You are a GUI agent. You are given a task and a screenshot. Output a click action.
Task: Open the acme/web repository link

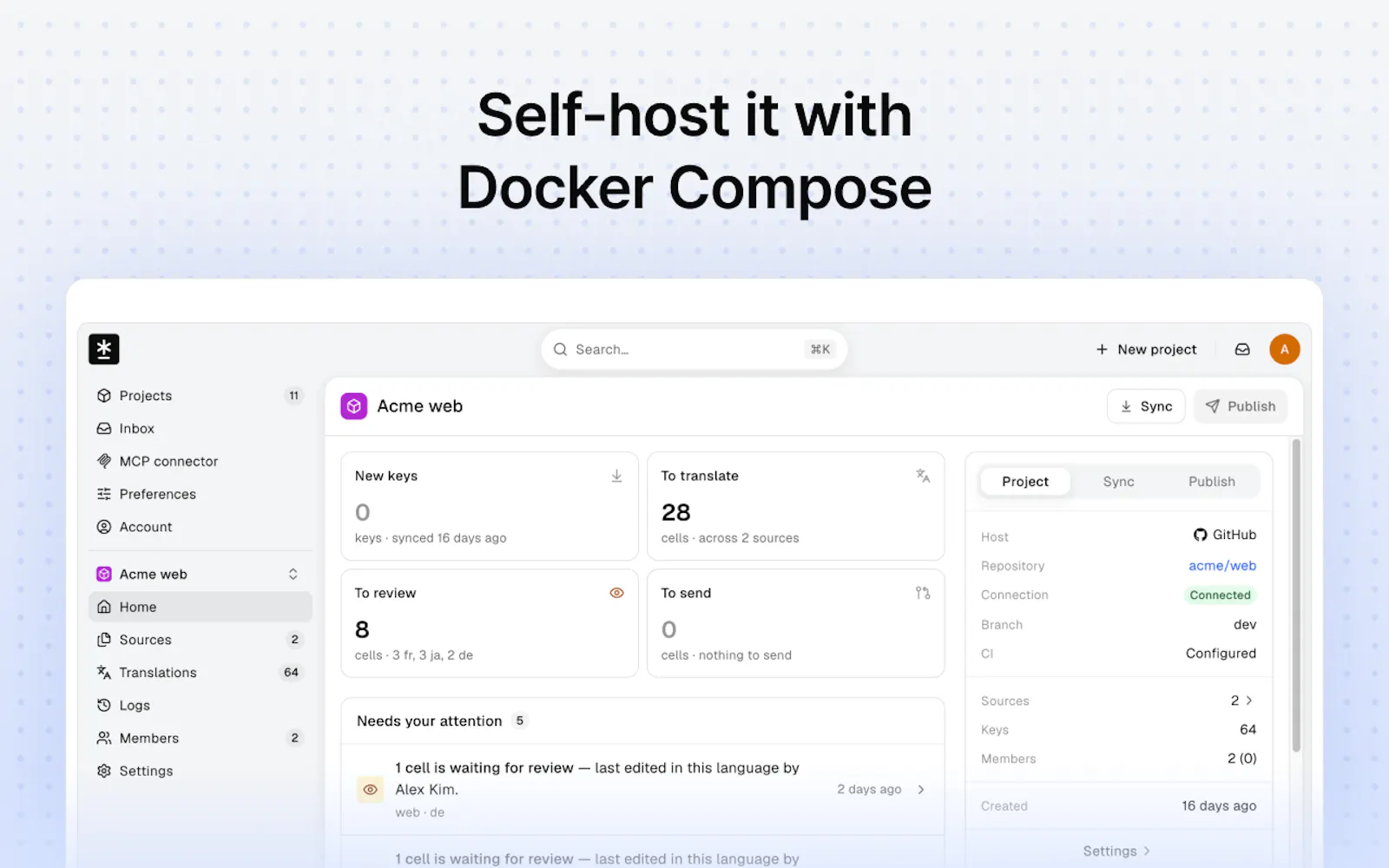(1222, 566)
